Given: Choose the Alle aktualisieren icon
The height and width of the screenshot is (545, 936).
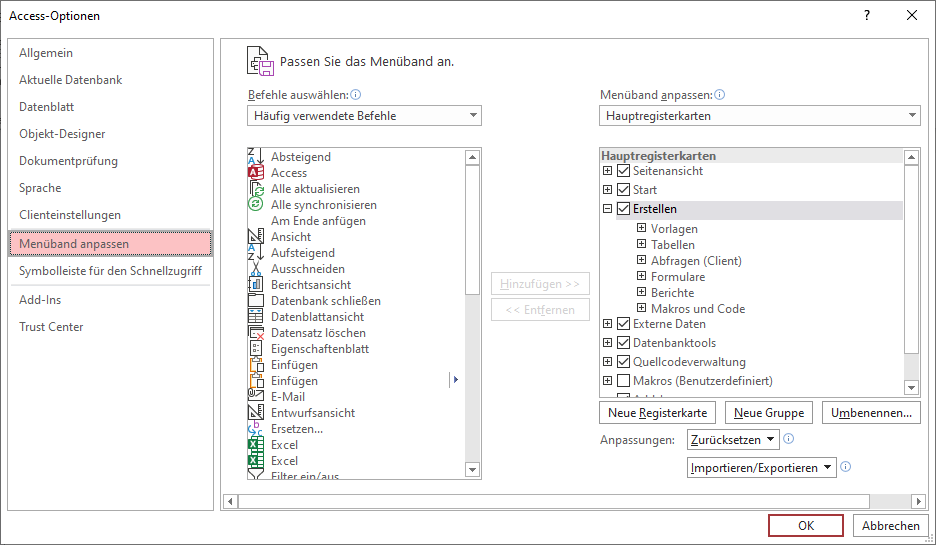Looking at the screenshot, I should [255, 189].
